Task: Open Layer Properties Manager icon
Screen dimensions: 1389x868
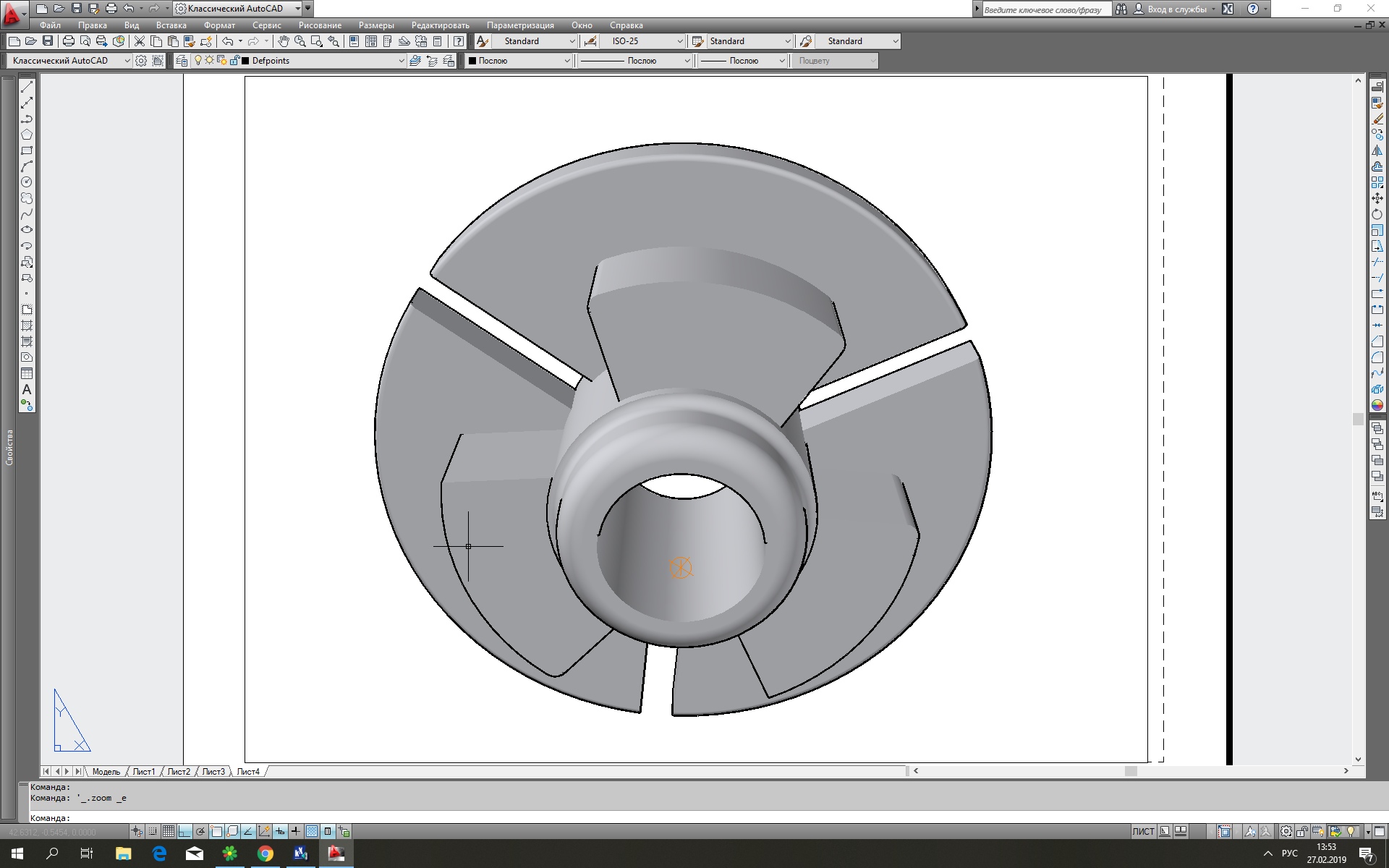Action: pos(182,61)
